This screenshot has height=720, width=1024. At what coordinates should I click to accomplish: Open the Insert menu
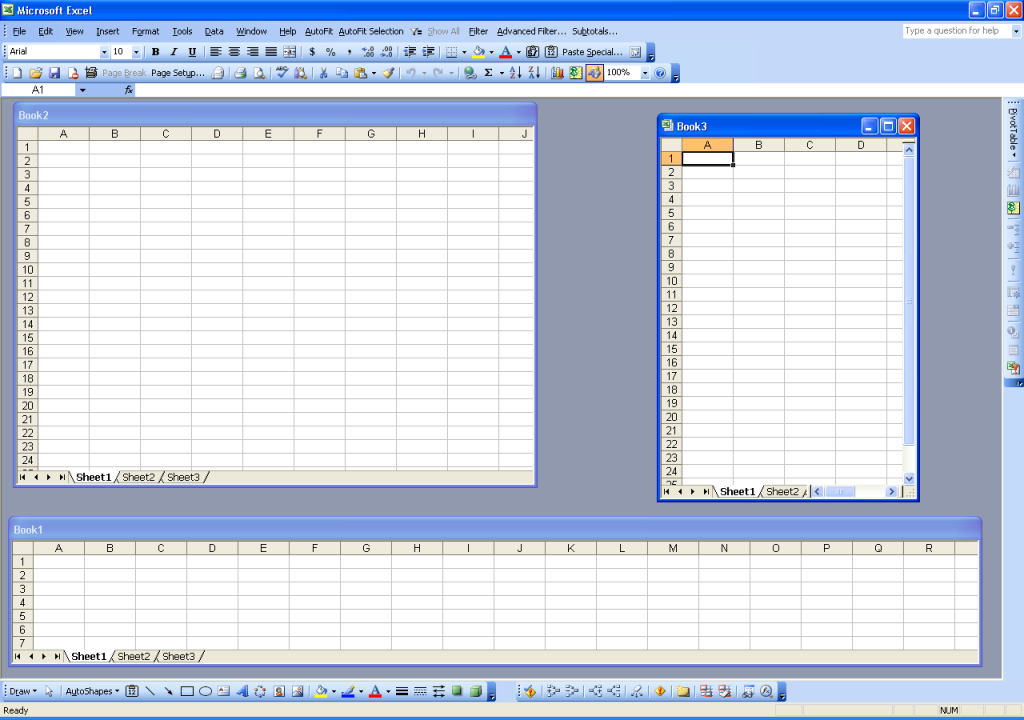point(108,31)
